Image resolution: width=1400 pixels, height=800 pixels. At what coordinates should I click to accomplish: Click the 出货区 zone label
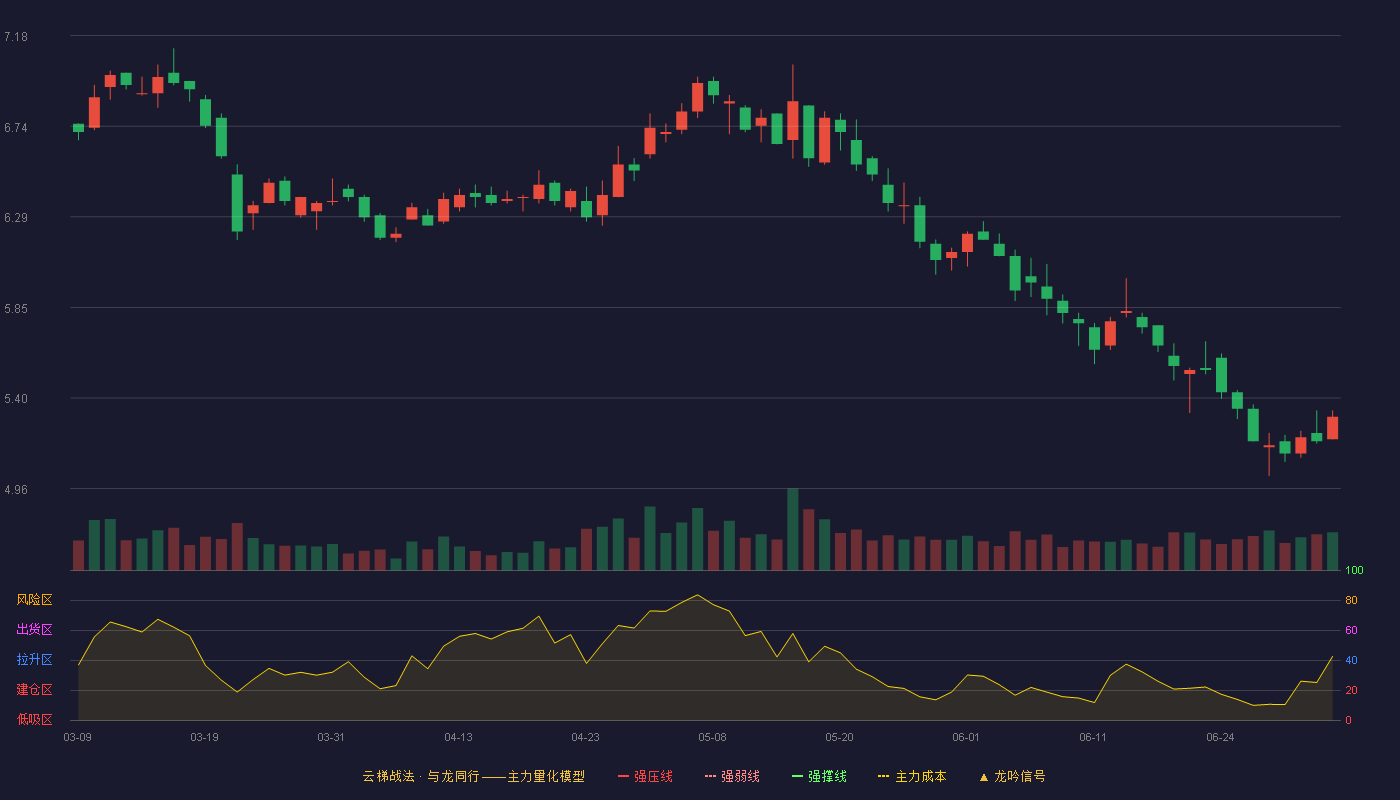(x=34, y=630)
